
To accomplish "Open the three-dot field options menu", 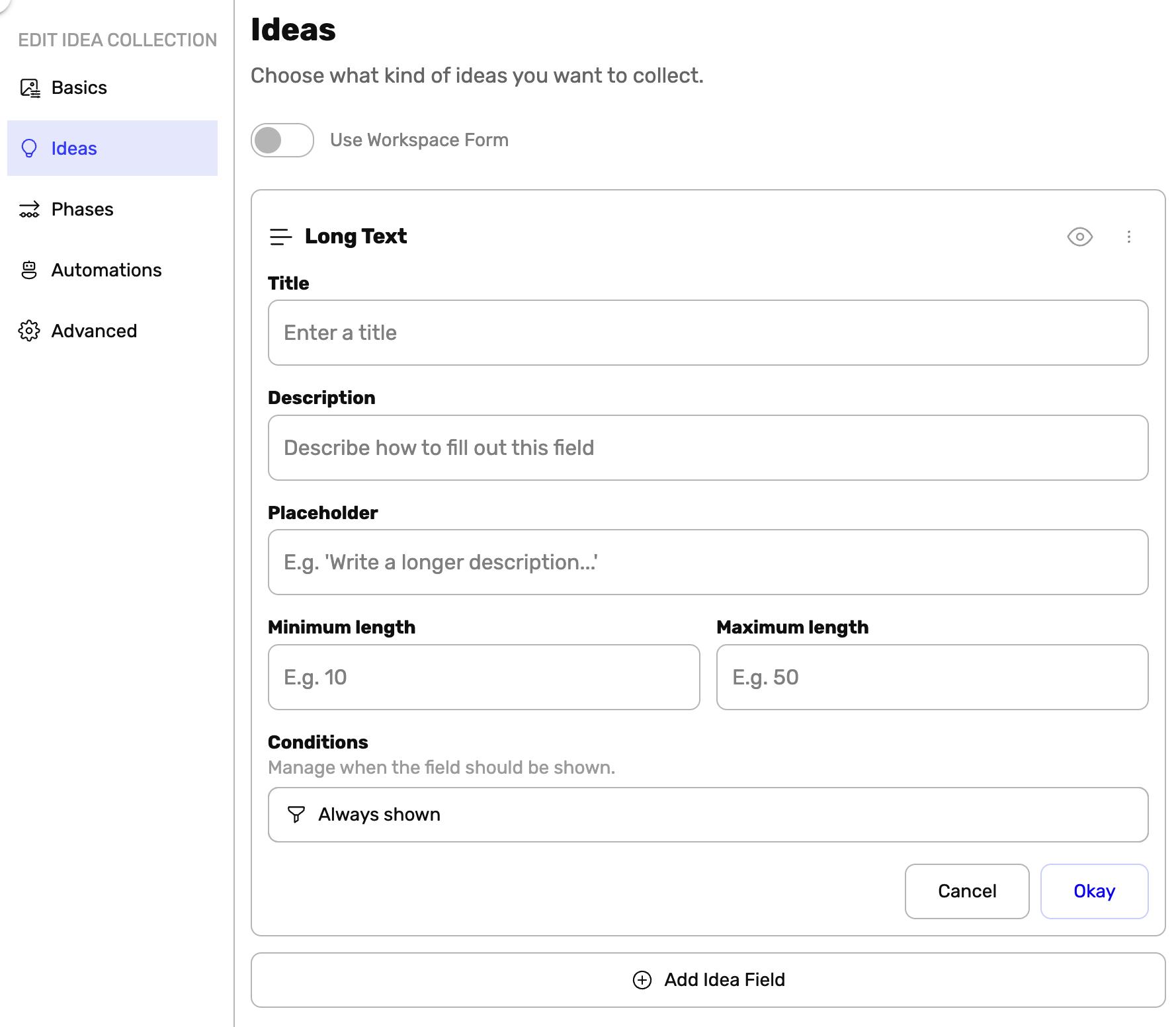I will pyautogui.click(x=1128, y=237).
